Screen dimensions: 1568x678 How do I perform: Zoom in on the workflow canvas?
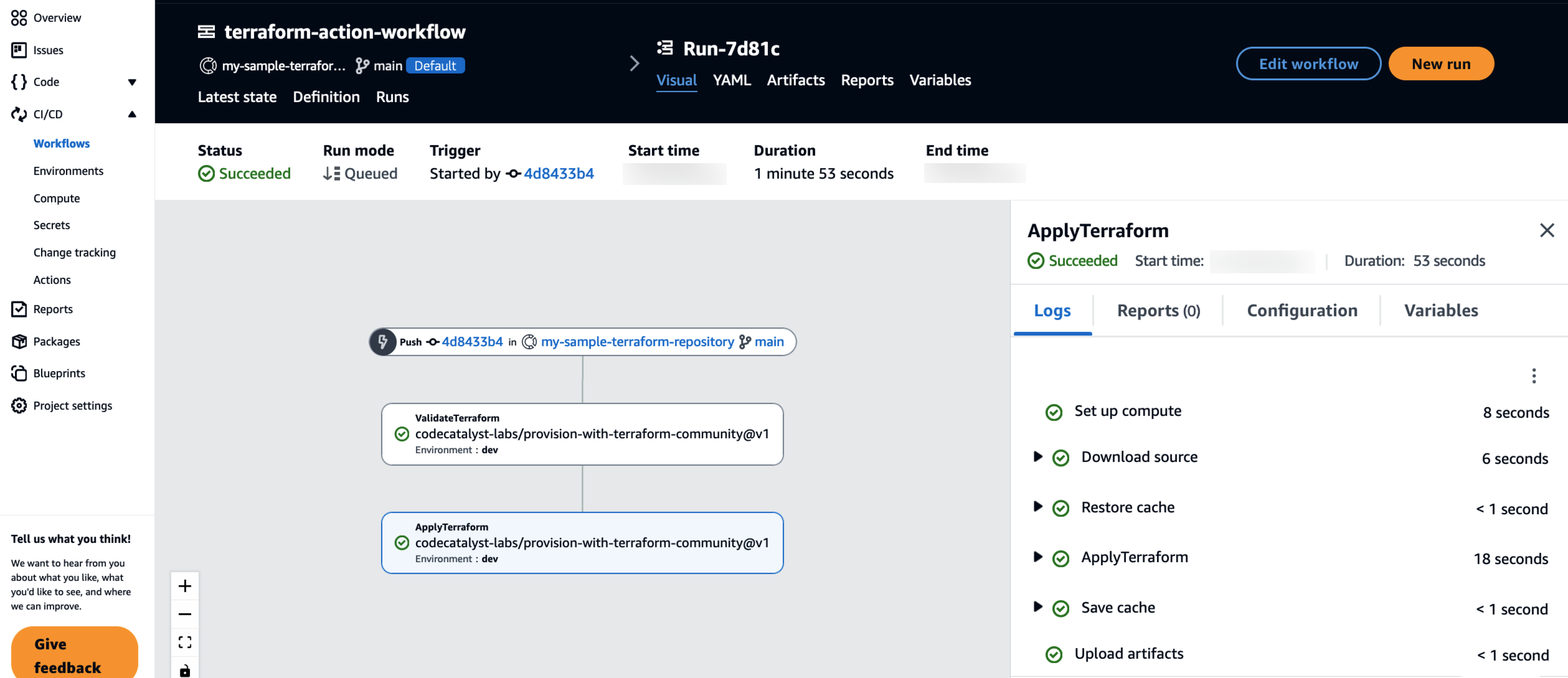click(184, 586)
